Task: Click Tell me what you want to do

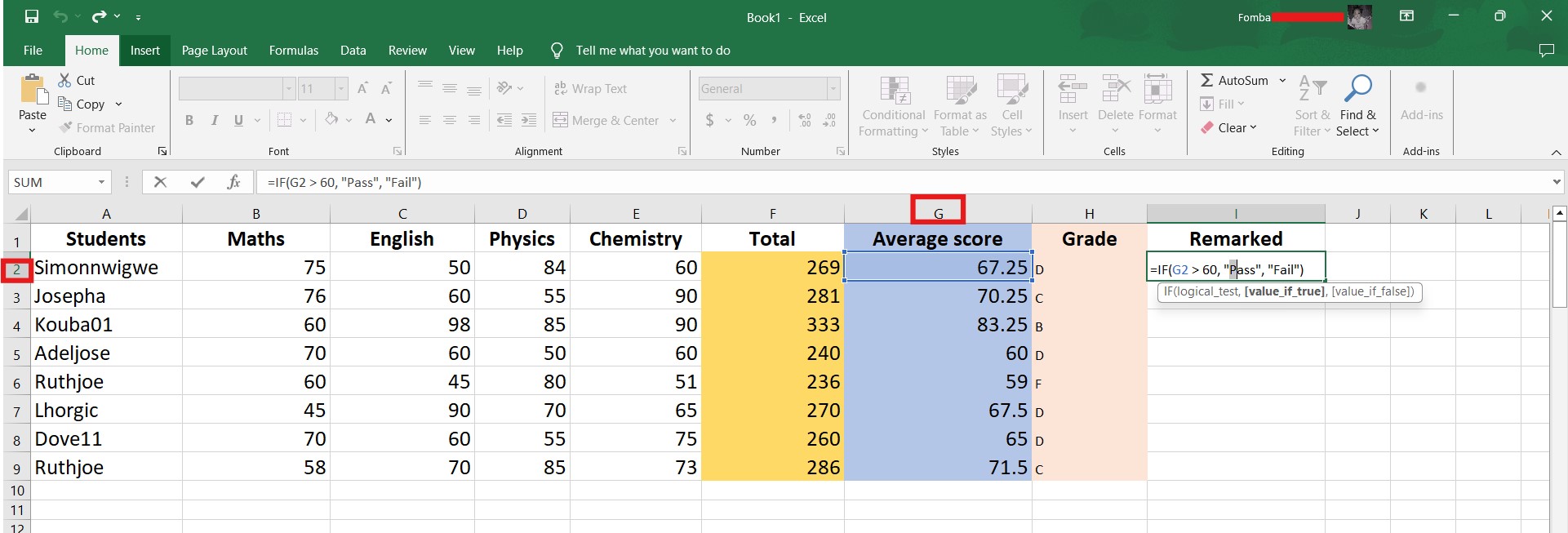Action: tap(652, 50)
